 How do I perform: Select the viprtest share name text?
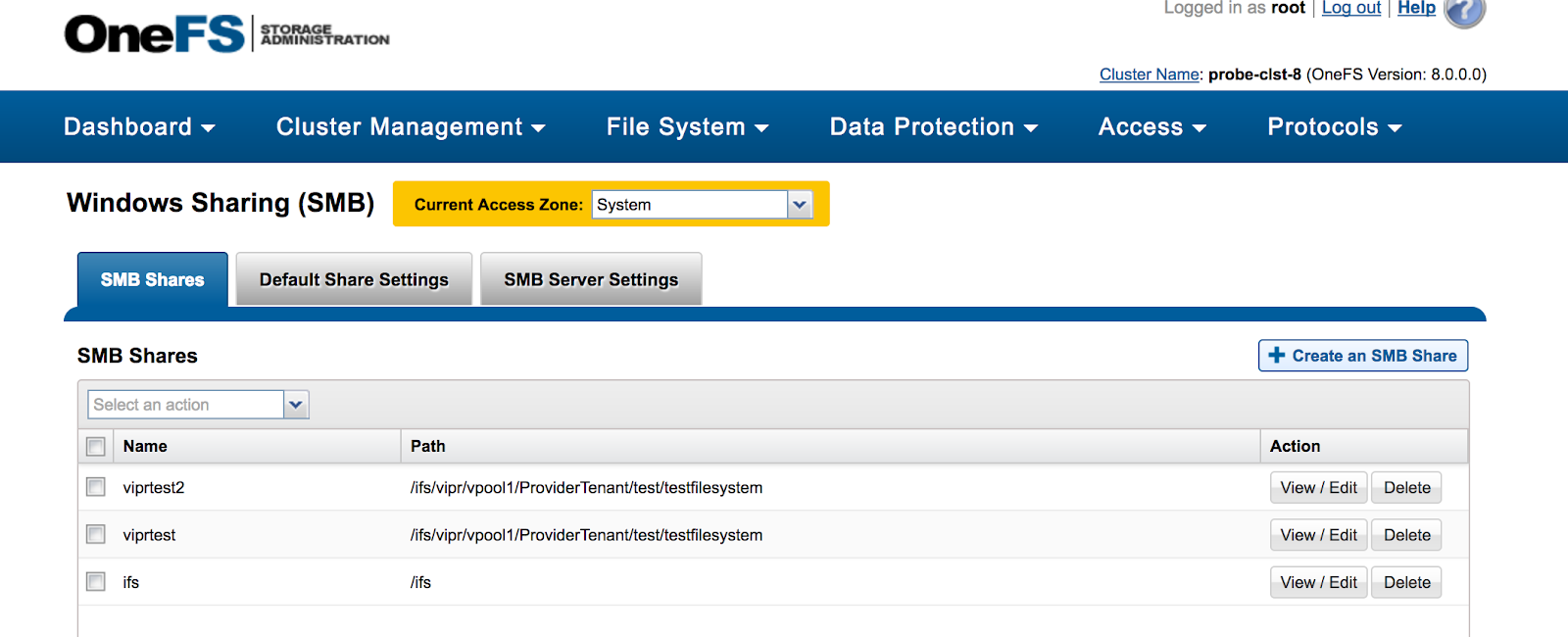[x=149, y=535]
